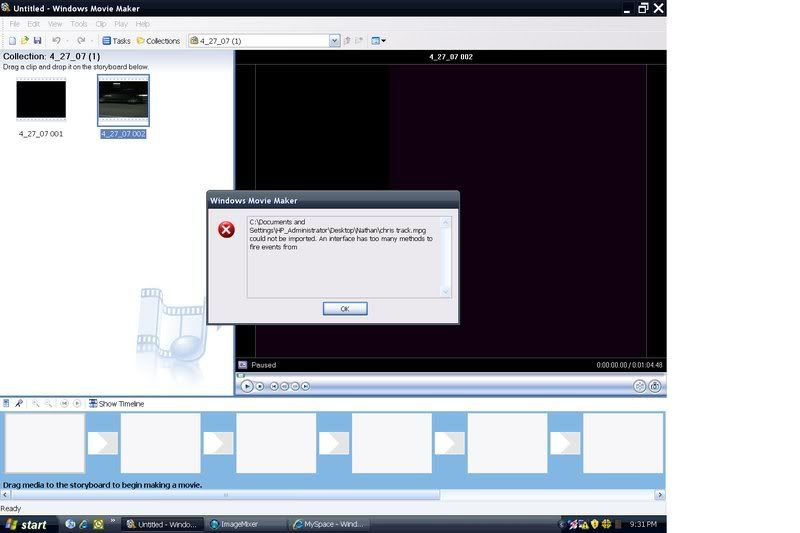Click the yellow shield security tray icon

click(595, 524)
